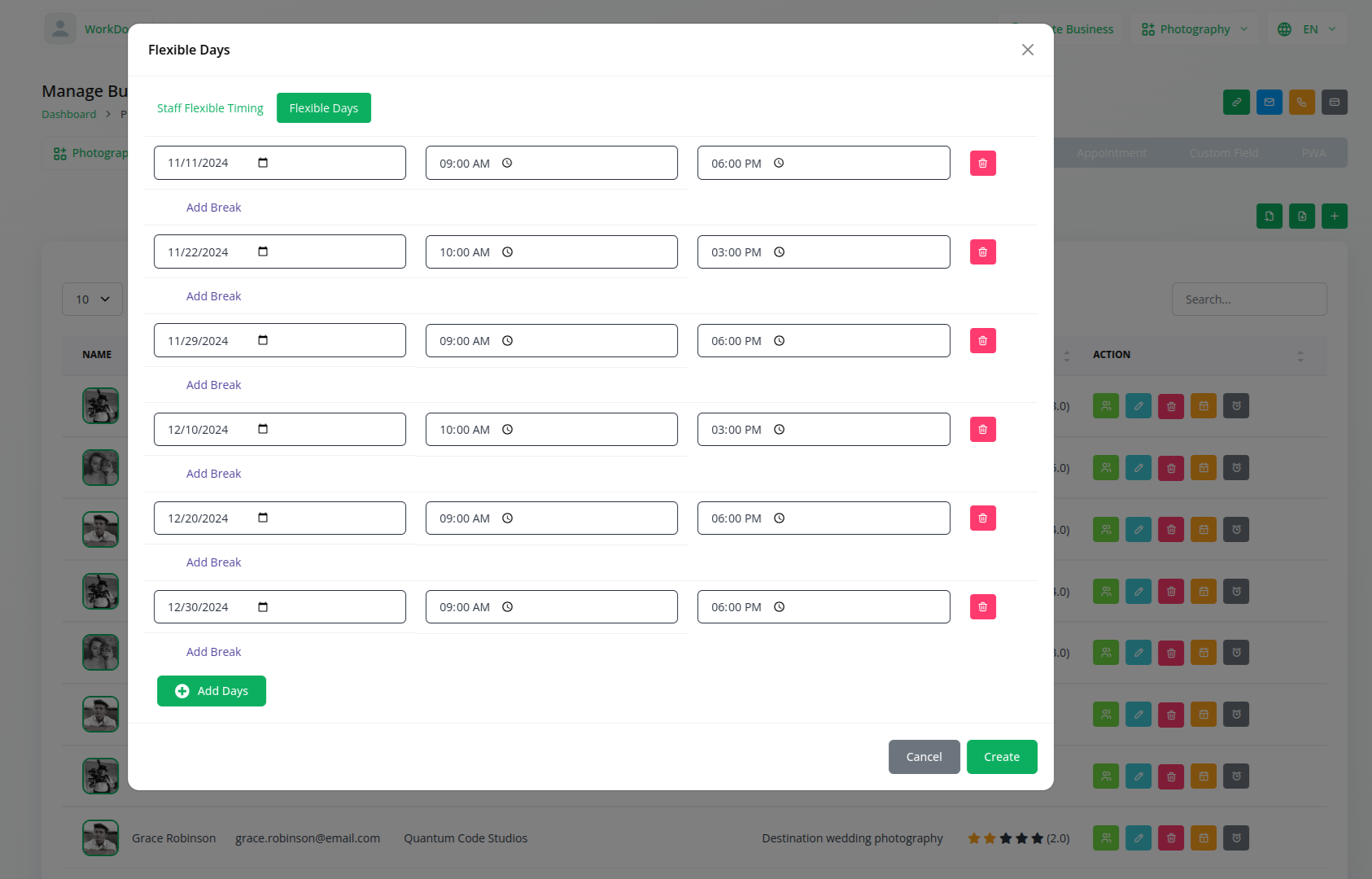Open calendar picker for 12/10/2024 date
1372x879 pixels.
point(263,429)
